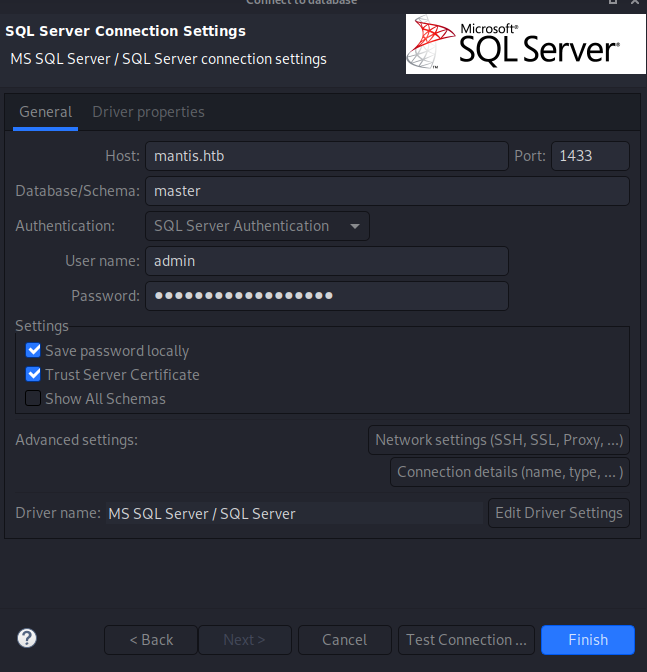Click the User name field with admin
Image resolution: width=647 pixels, height=672 pixels.
coord(326,261)
